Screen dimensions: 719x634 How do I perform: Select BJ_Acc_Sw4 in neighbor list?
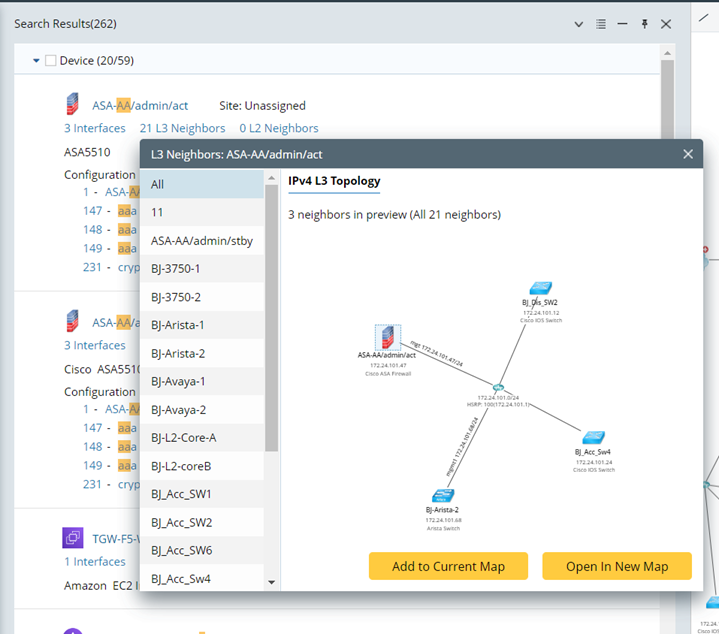(x=202, y=579)
